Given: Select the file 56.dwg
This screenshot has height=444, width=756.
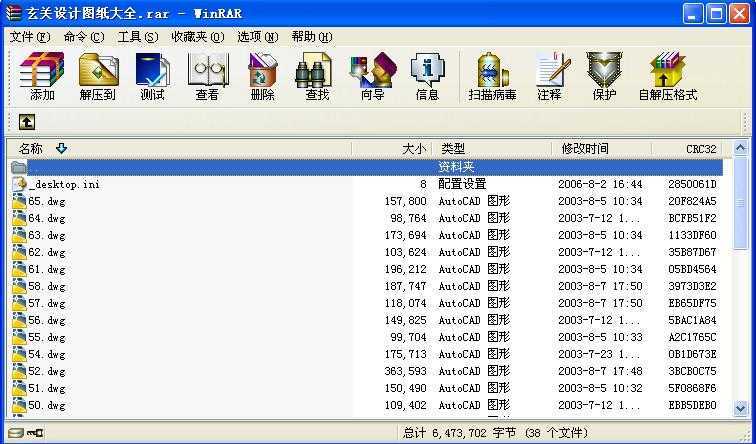Looking at the screenshot, I should pos(47,320).
